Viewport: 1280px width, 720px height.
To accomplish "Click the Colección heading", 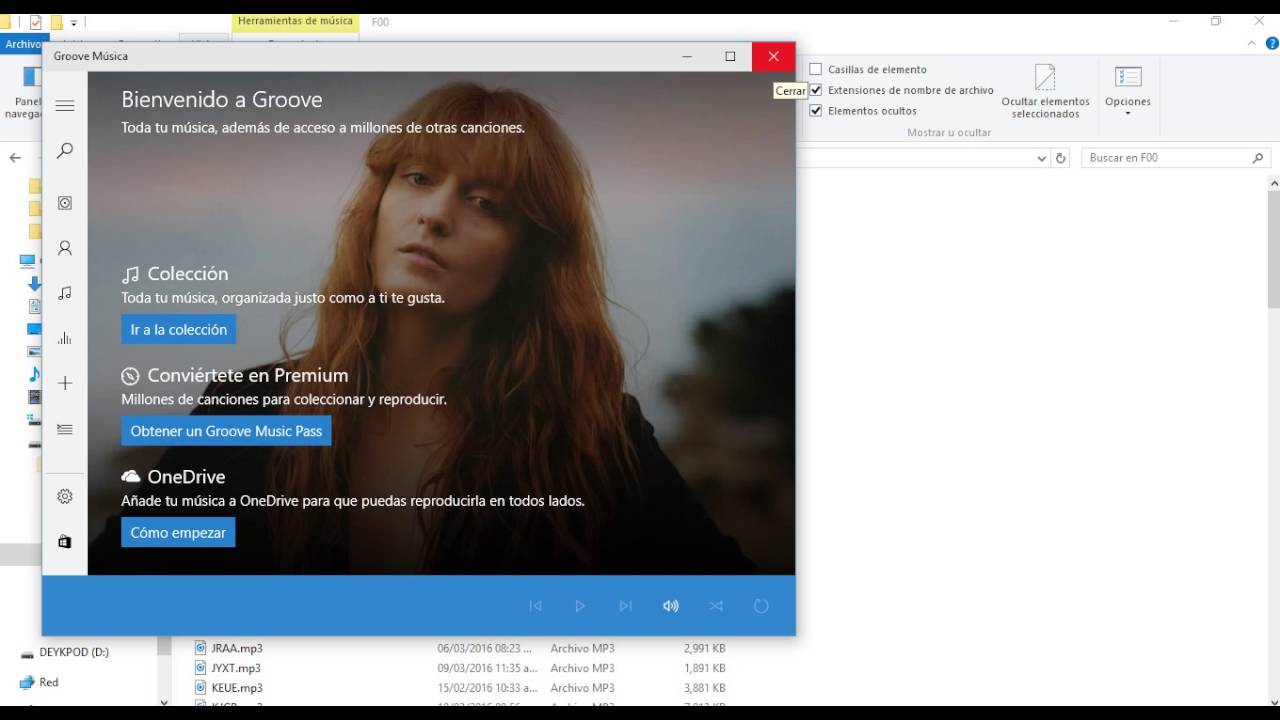I will pos(188,274).
